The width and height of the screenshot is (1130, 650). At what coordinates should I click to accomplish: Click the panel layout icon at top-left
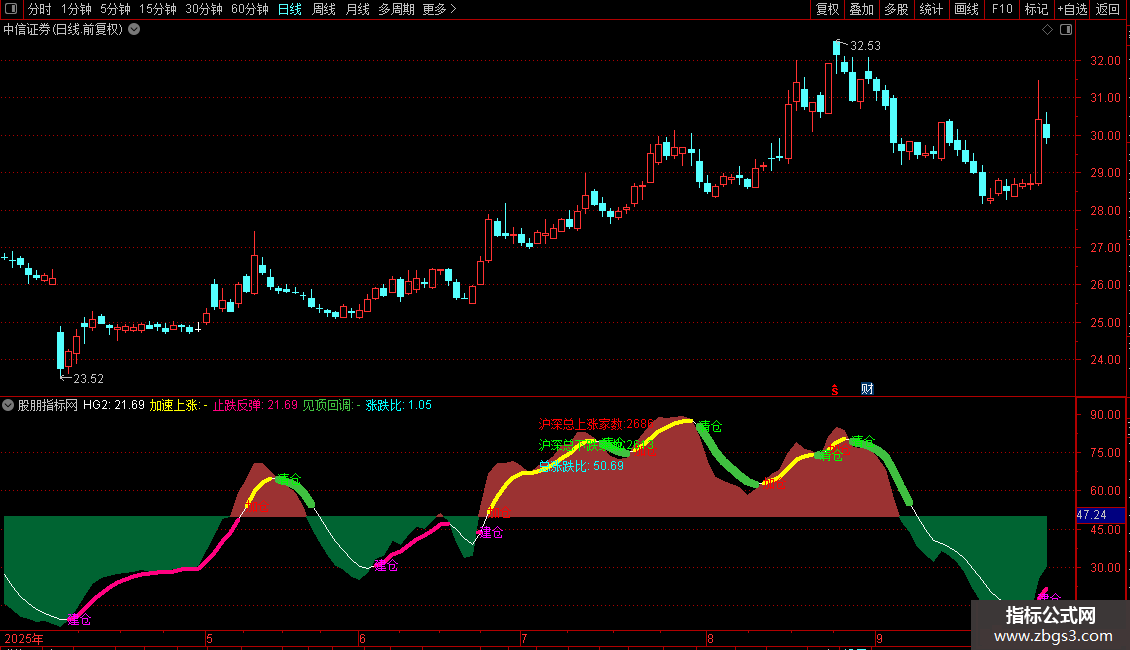click(11, 9)
